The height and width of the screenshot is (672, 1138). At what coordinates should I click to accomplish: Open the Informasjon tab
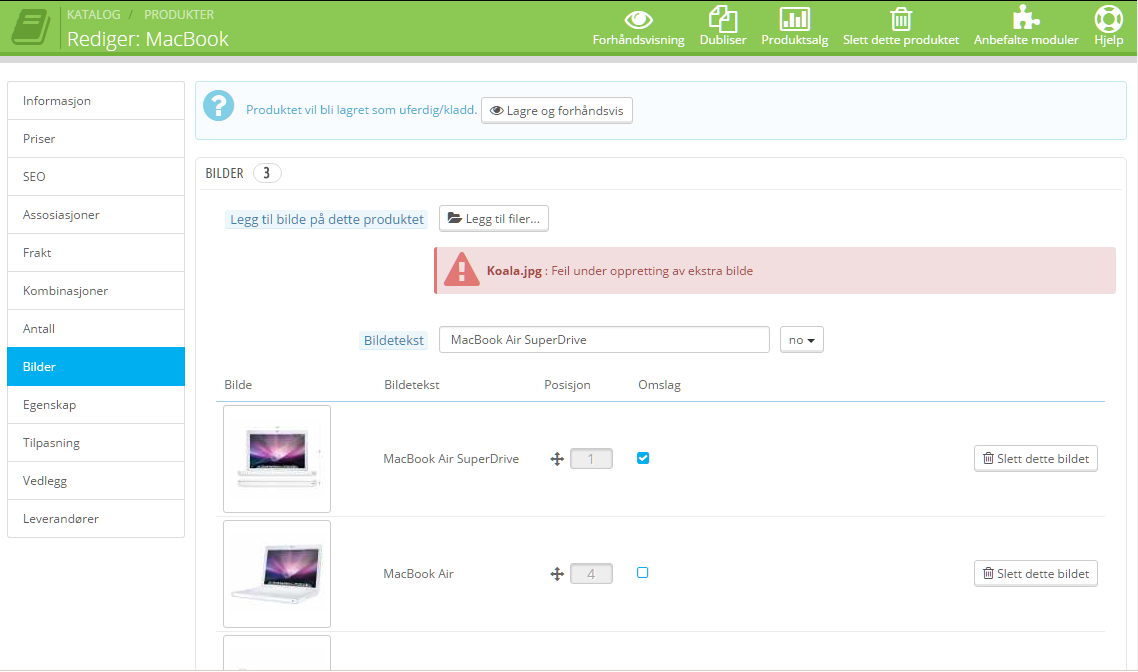pyautogui.click(x=96, y=101)
